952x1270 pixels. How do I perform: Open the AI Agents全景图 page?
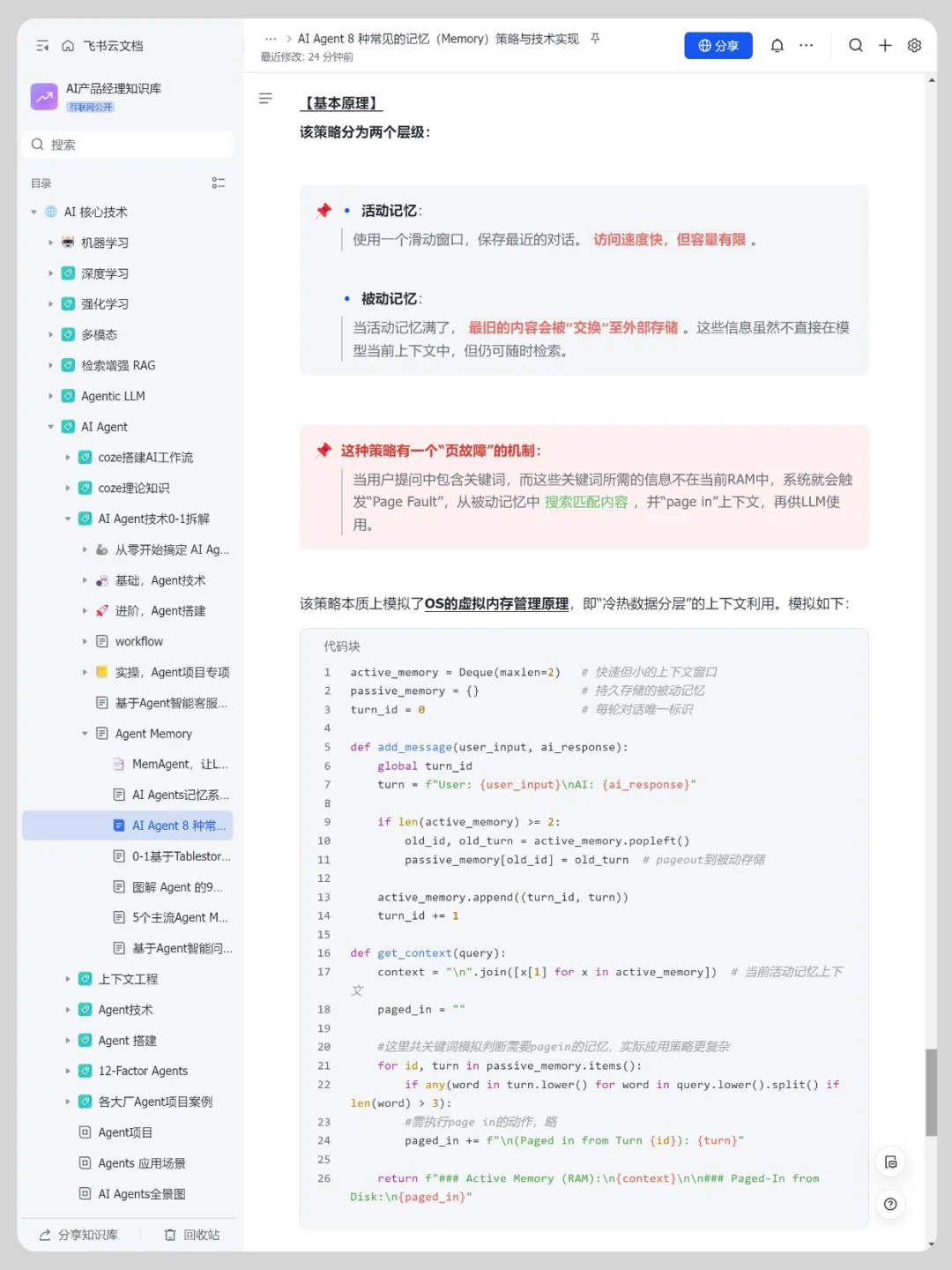point(141,1194)
